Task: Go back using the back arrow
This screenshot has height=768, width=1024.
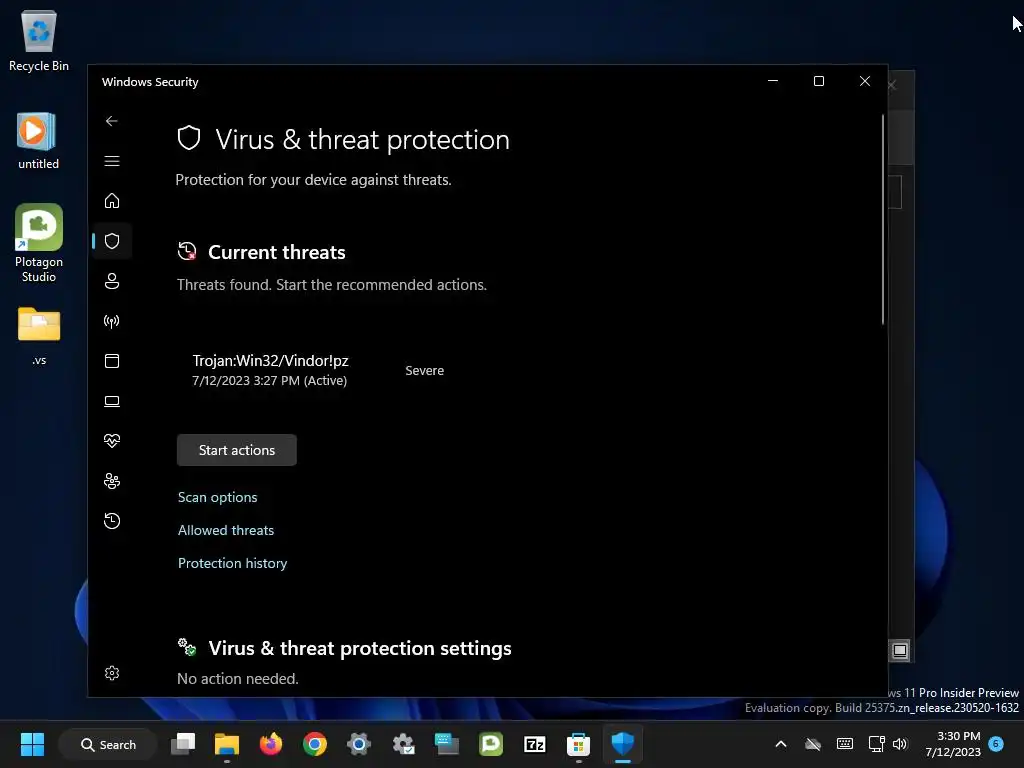Action: [x=112, y=121]
